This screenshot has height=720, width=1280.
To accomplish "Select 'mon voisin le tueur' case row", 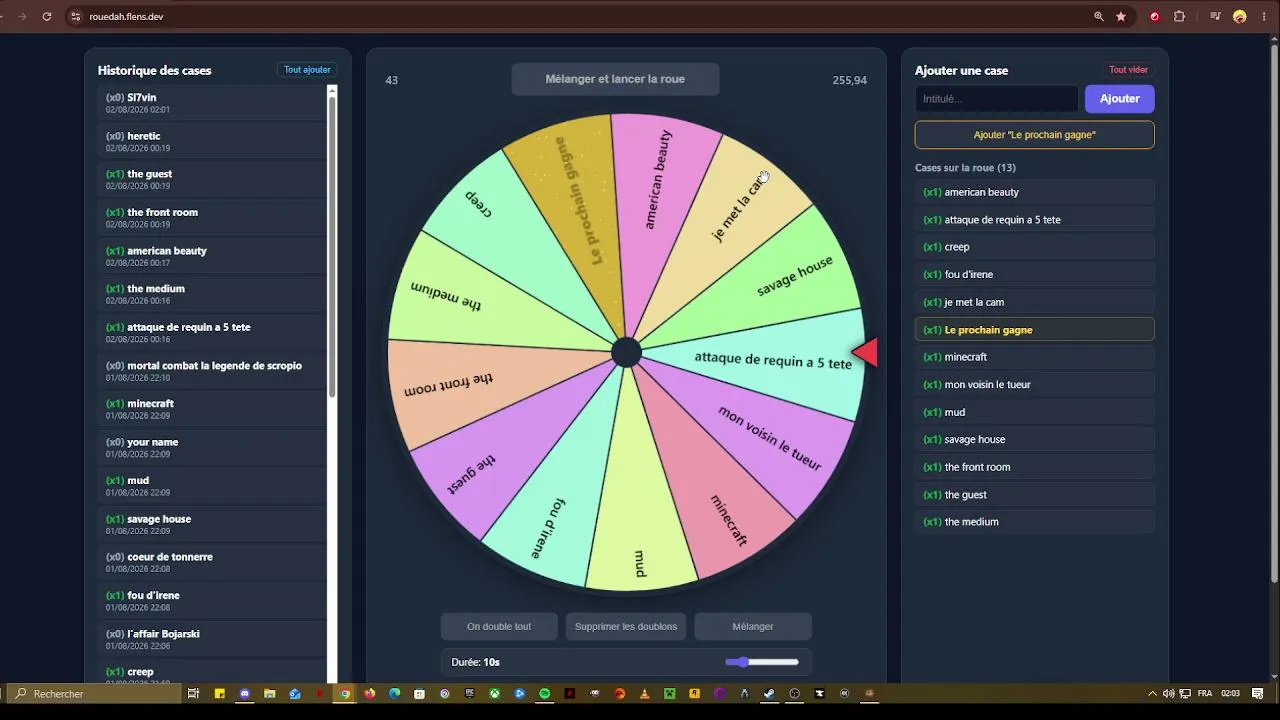I will pyautogui.click(x=1034, y=384).
